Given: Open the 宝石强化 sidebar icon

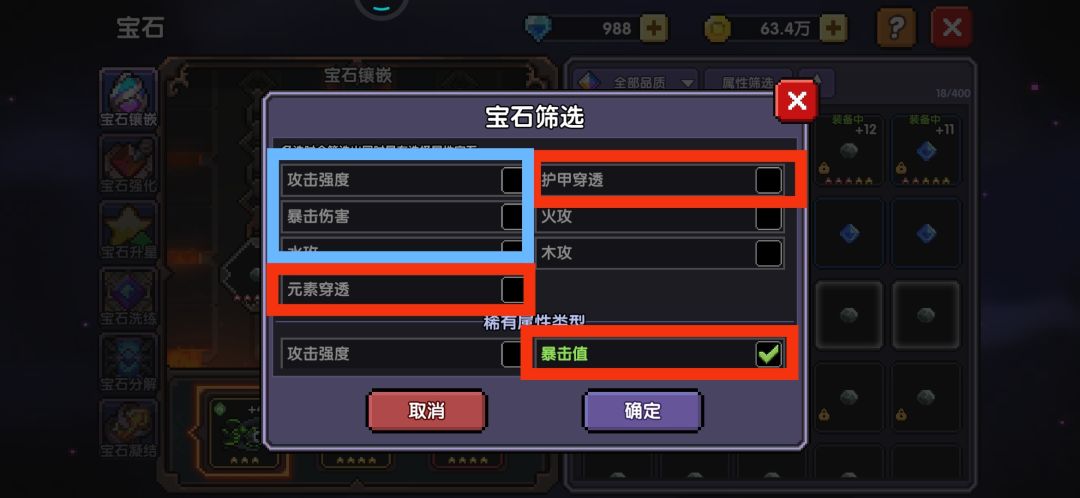Looking at the screenshot, I should pos(128,165).
